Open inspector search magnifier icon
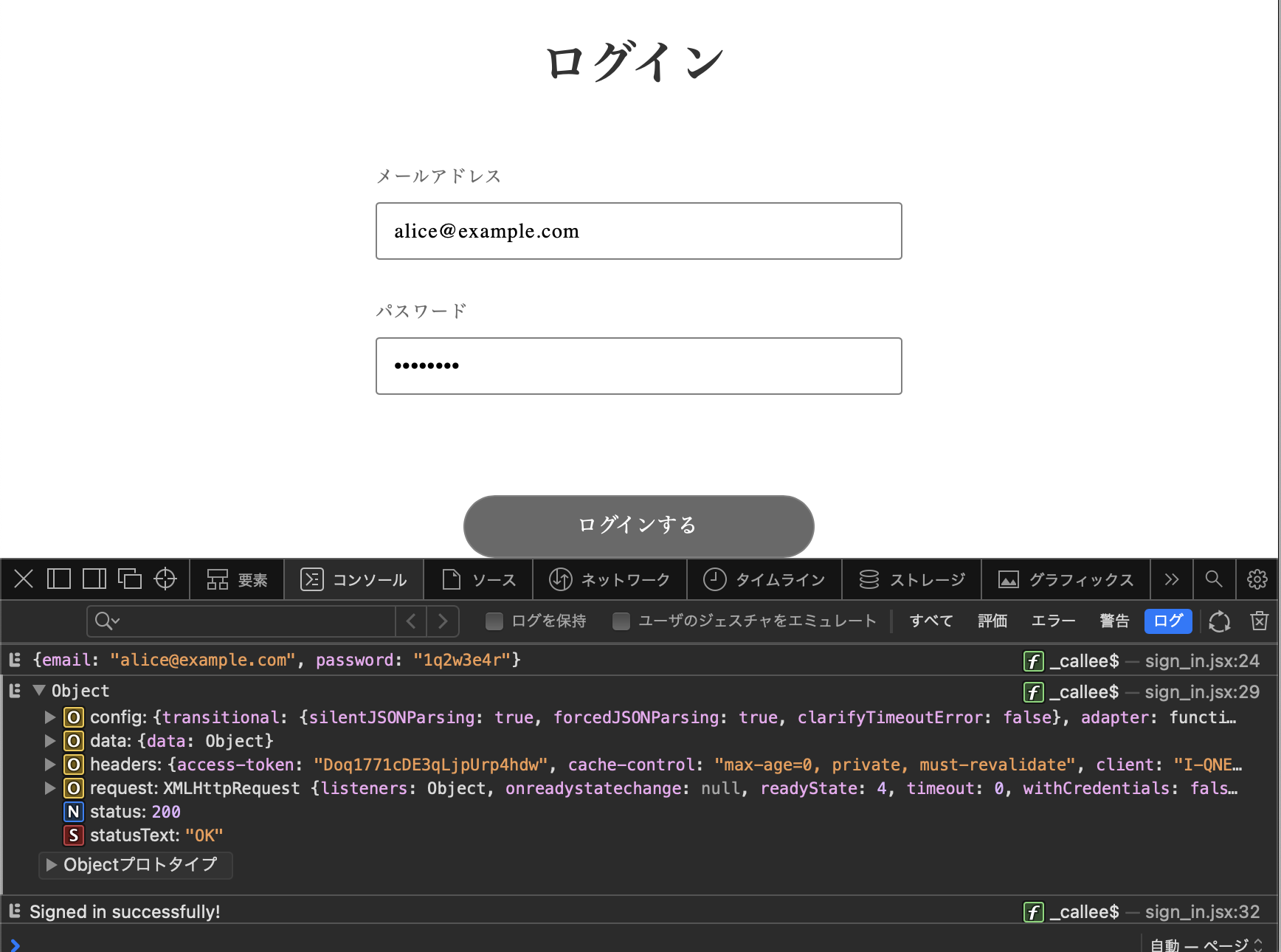1281x952 pixels. point(1214,579)
